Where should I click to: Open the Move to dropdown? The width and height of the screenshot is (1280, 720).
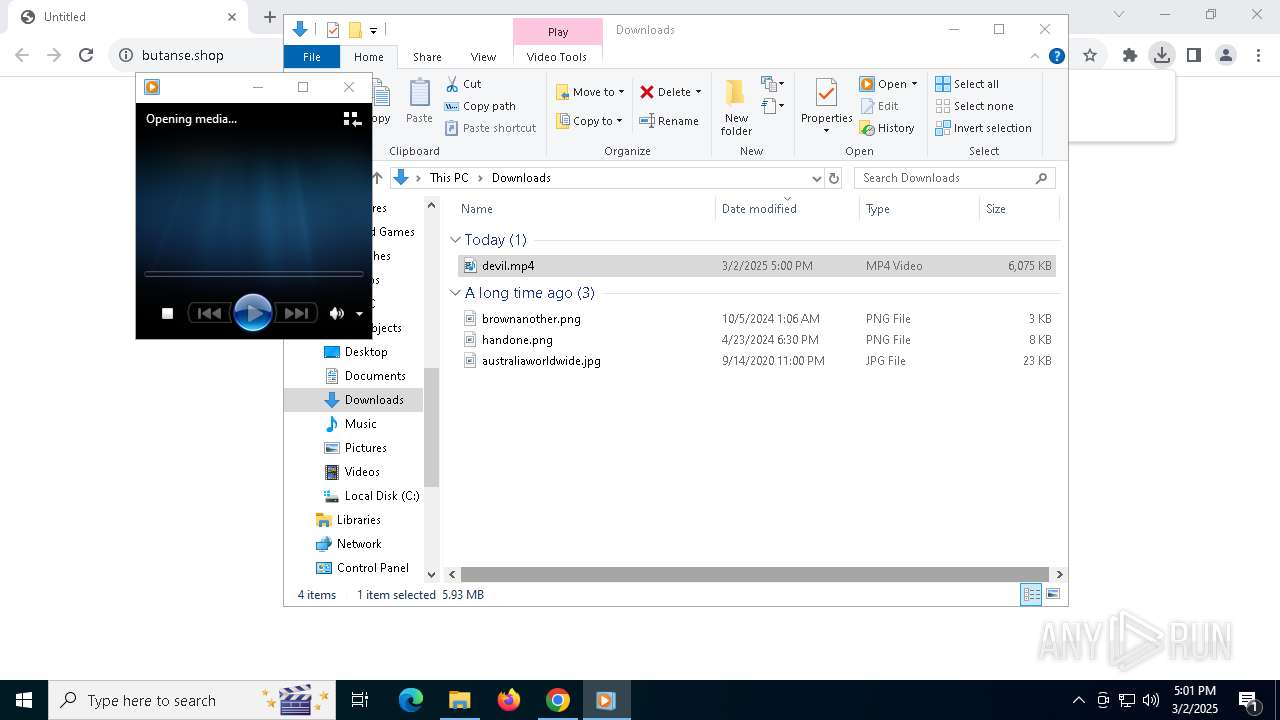[590, 92]
